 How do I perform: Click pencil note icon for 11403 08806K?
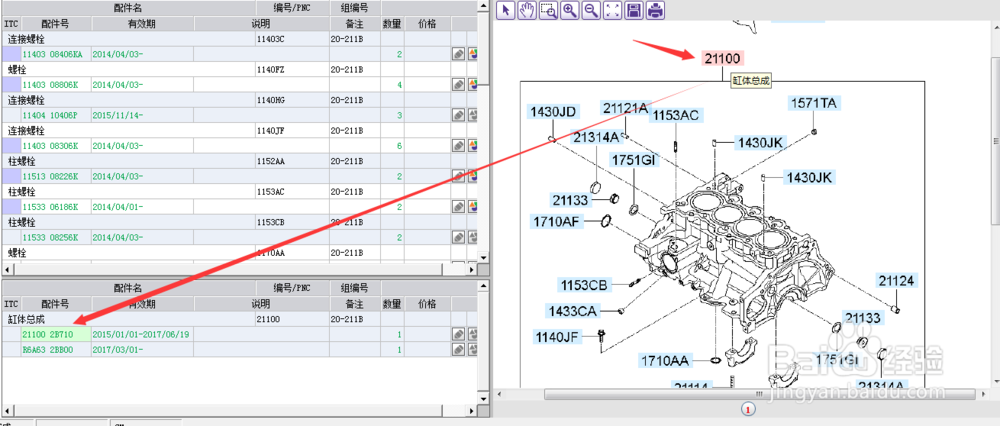tap(458, 85)
